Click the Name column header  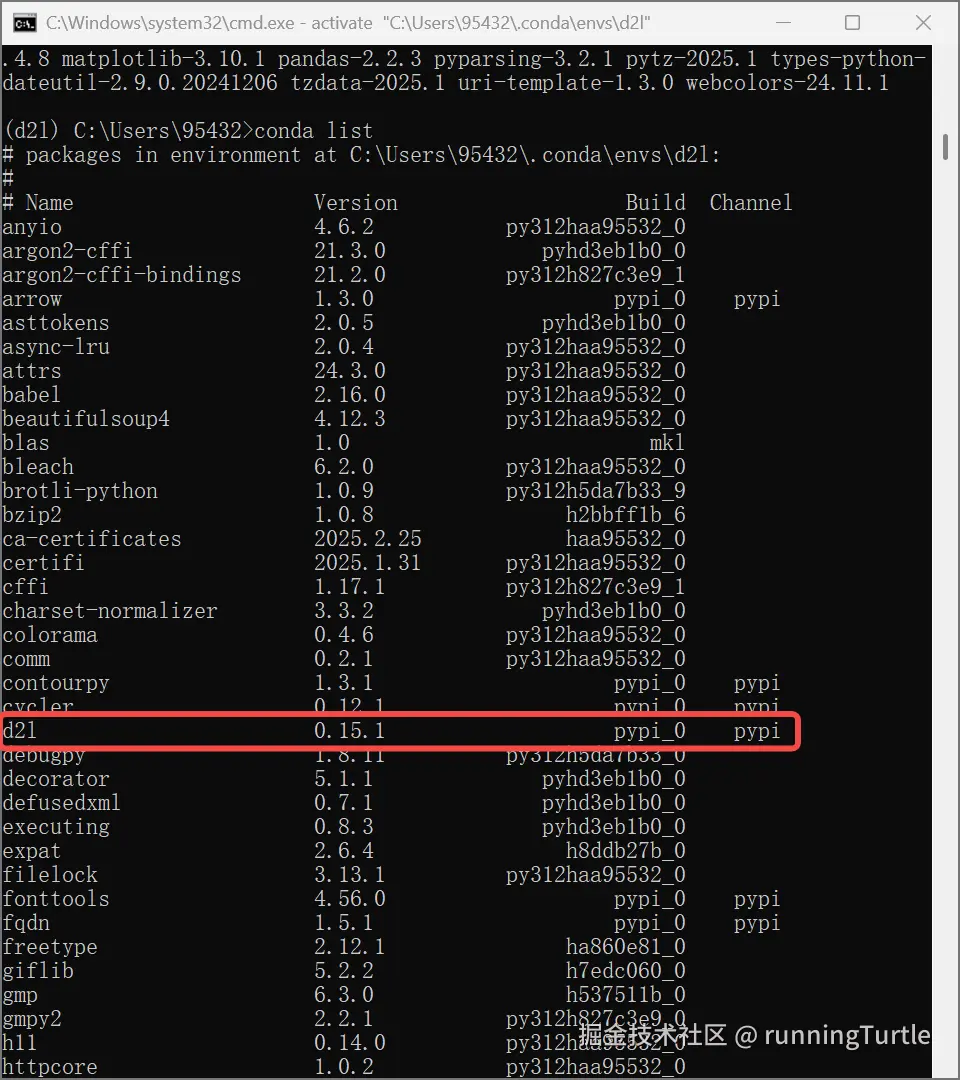tap(49, 202)
